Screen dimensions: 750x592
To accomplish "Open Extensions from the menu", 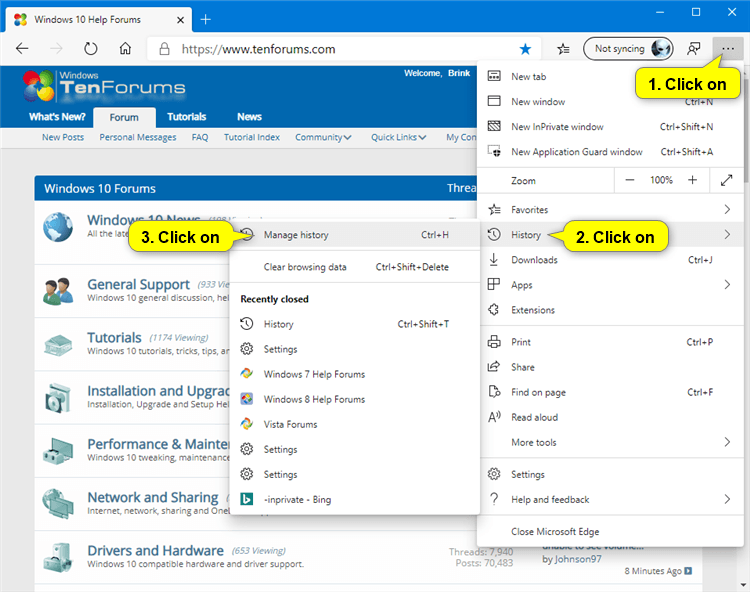I will [x=610, y=310].
